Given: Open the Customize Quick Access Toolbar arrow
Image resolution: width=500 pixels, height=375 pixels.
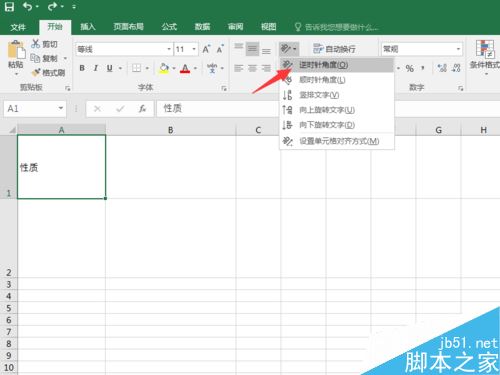Looking at the screenshot, I should (x=74, y=7).
